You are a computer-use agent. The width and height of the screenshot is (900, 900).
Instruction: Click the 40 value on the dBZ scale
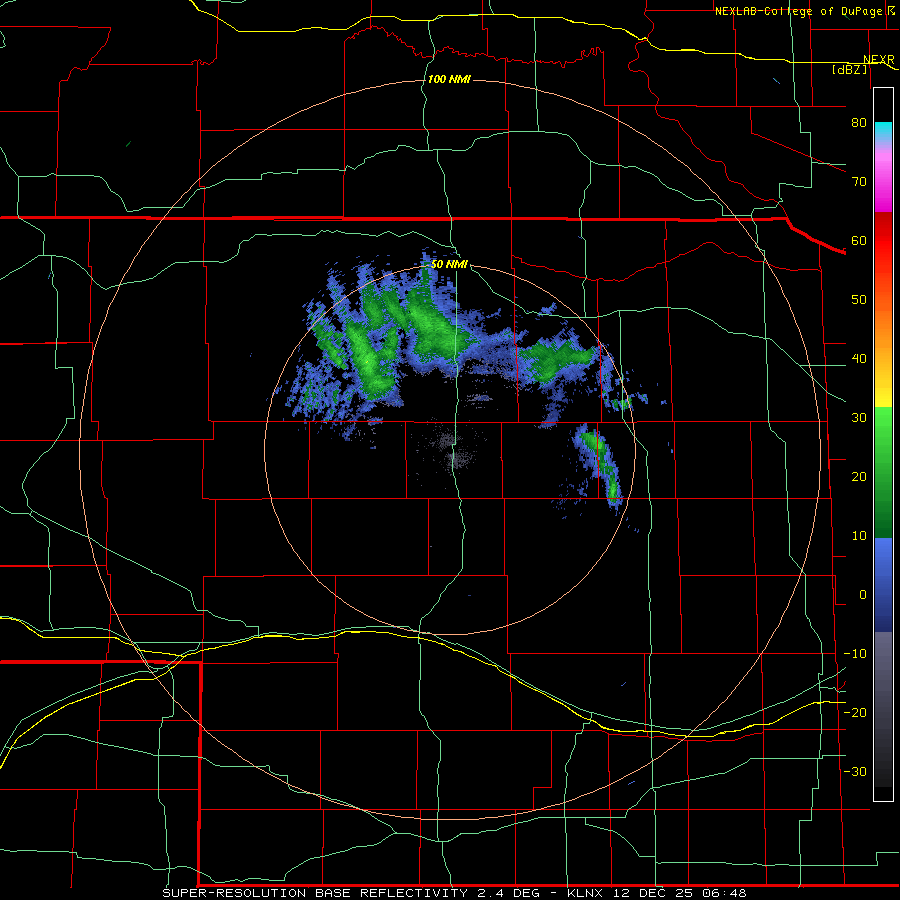[x=859, y=359]
